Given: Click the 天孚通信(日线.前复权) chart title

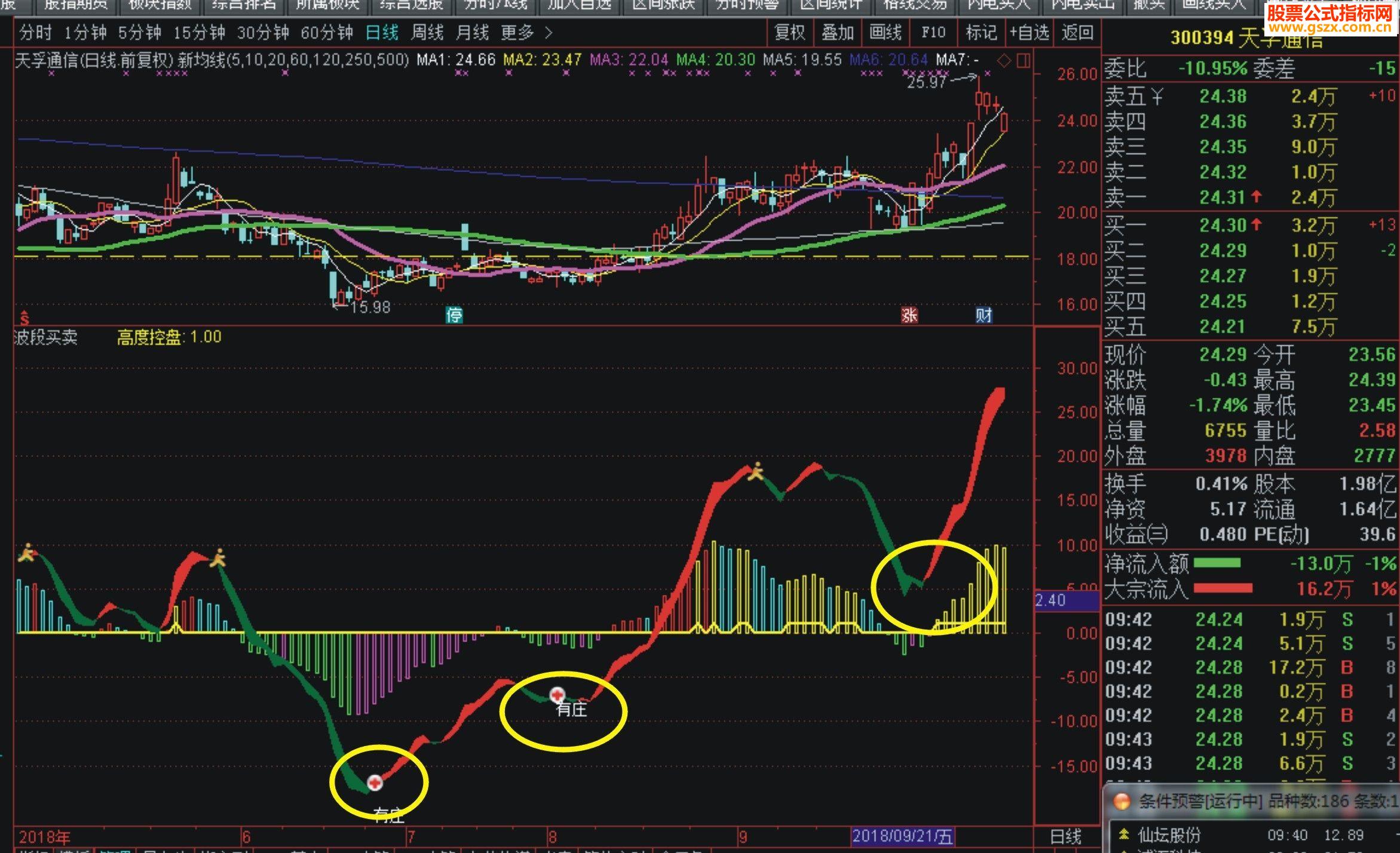Looking at the screenshot, I should [94, 60].
